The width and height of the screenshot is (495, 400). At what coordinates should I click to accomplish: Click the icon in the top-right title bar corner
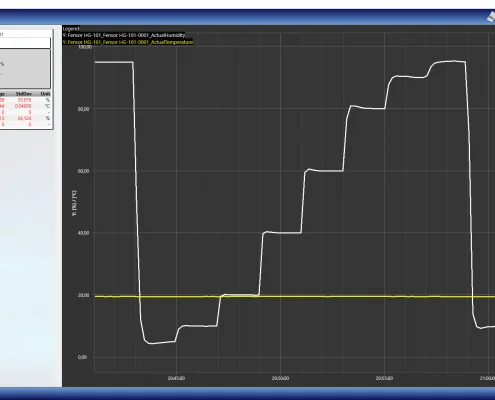491,17
